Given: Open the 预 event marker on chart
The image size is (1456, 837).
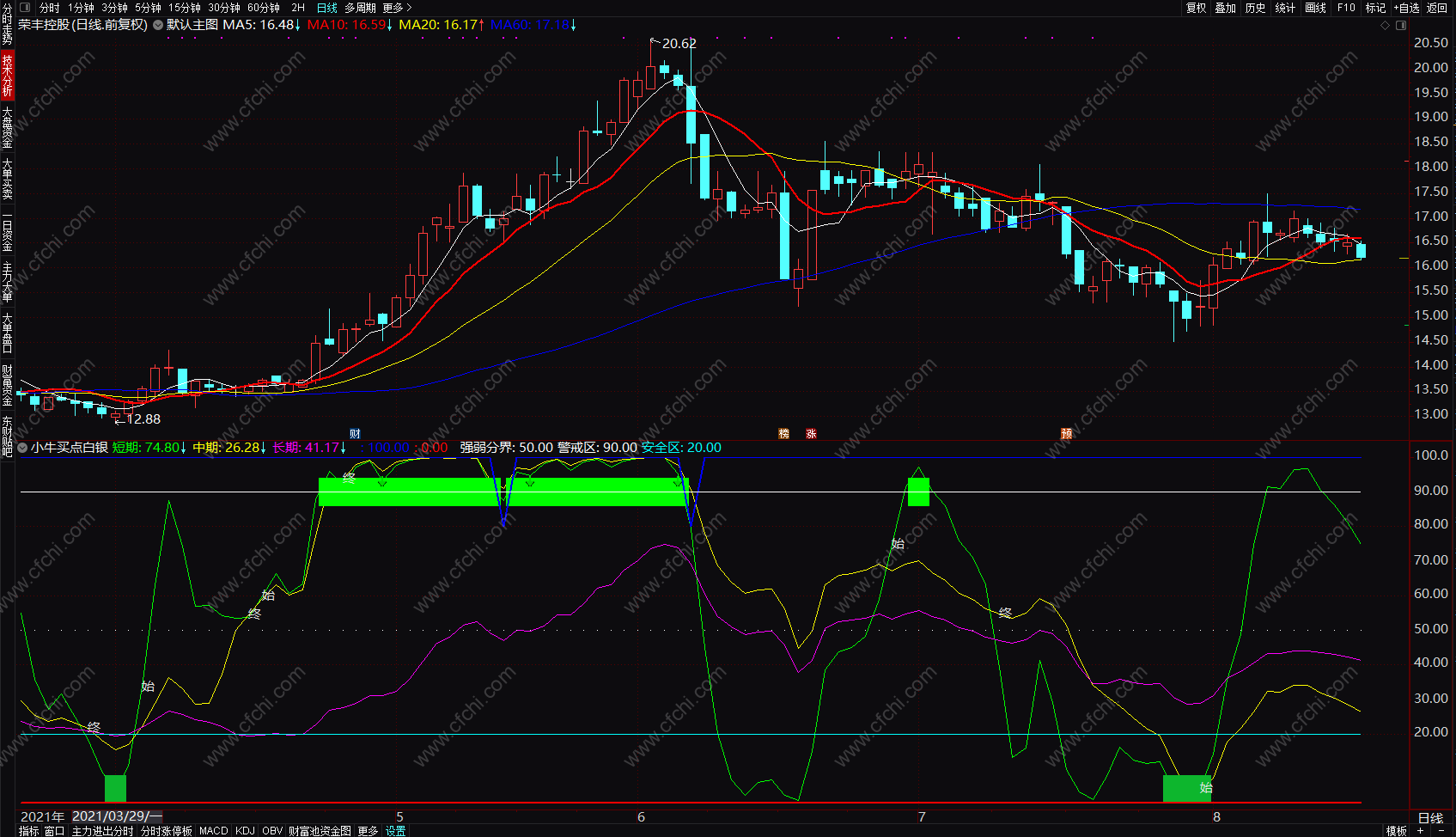Looking at the screenshot, I should point(1066,433).
